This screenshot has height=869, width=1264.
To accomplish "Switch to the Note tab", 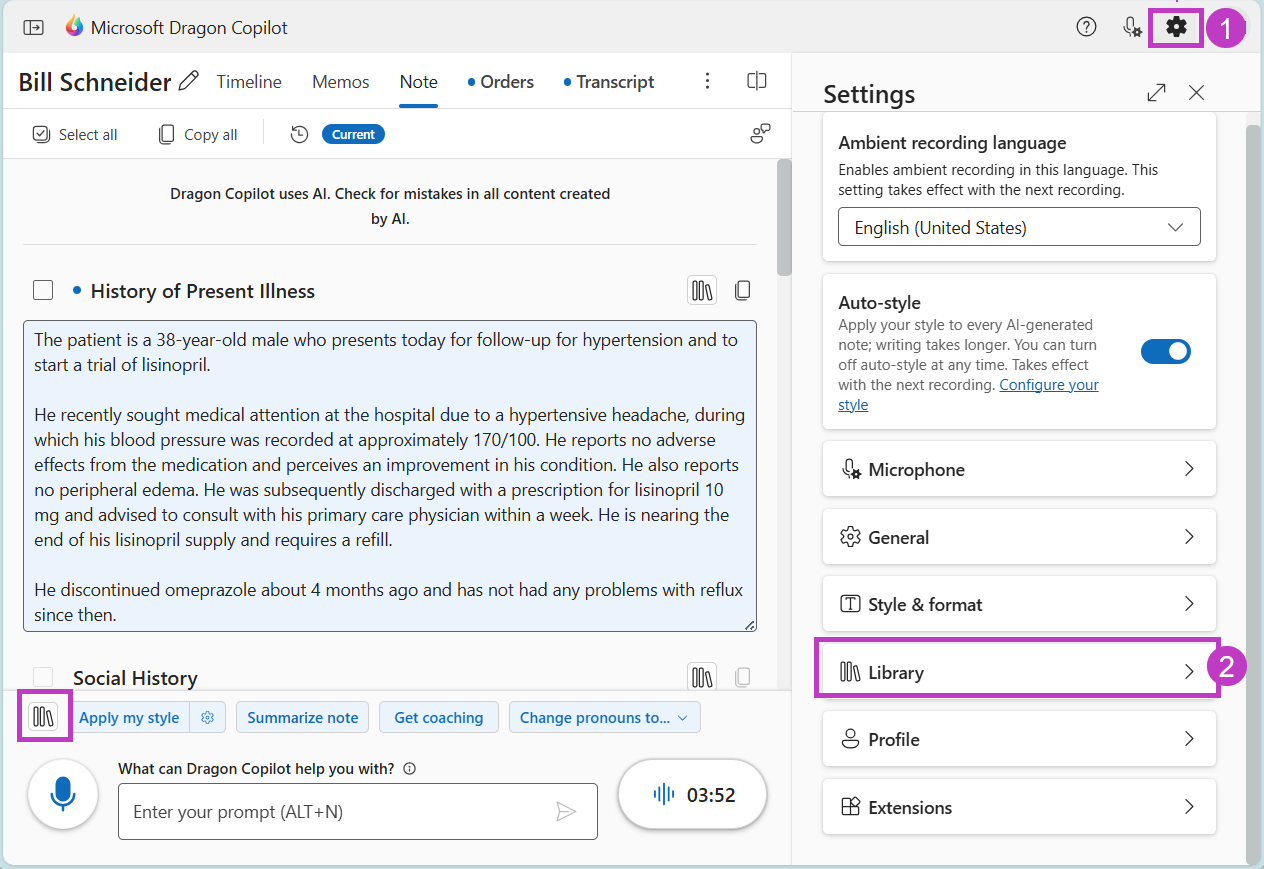I will tap(419, 82).
